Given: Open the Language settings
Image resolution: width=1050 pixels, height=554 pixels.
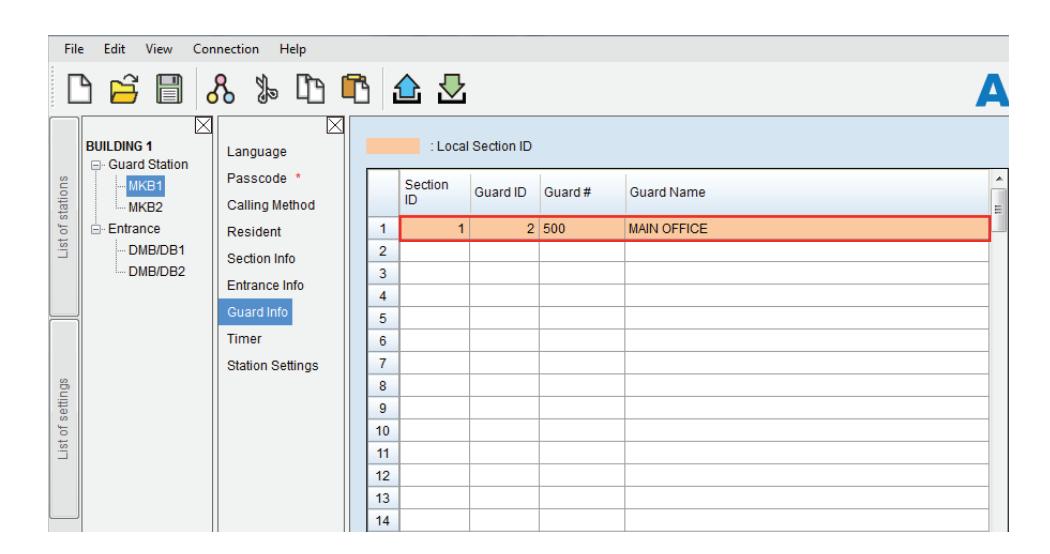Looking at the screenshot, I should (x=256, y=151).
